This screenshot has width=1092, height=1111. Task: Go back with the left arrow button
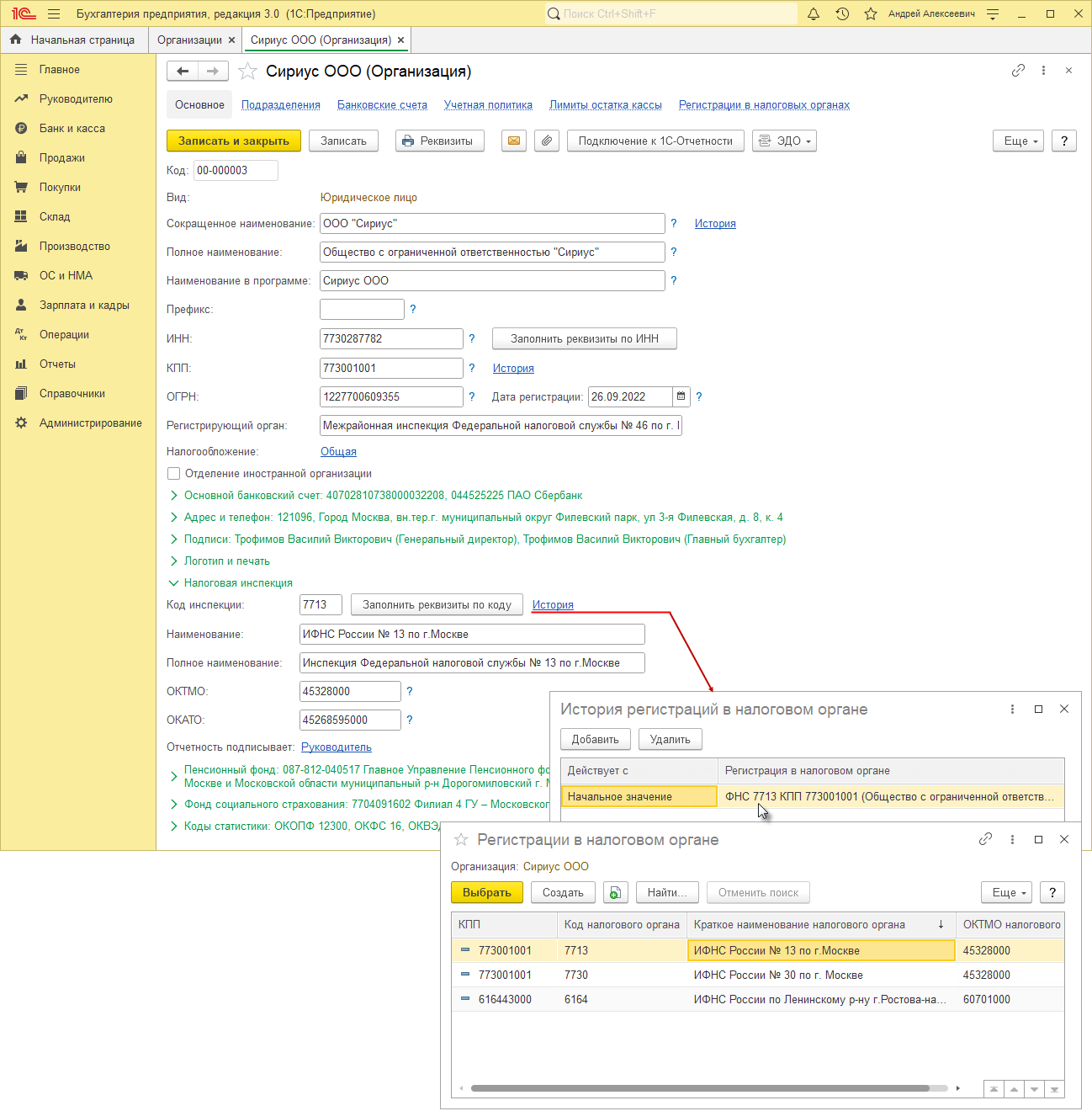coord(183,72)
